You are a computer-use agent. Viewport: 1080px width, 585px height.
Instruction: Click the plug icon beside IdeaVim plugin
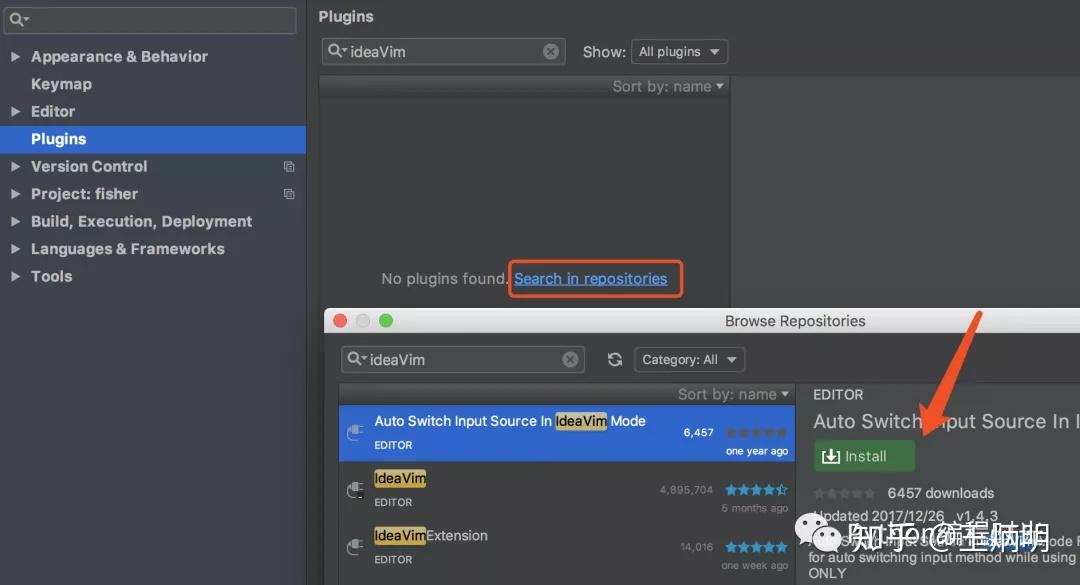(355, 489)
